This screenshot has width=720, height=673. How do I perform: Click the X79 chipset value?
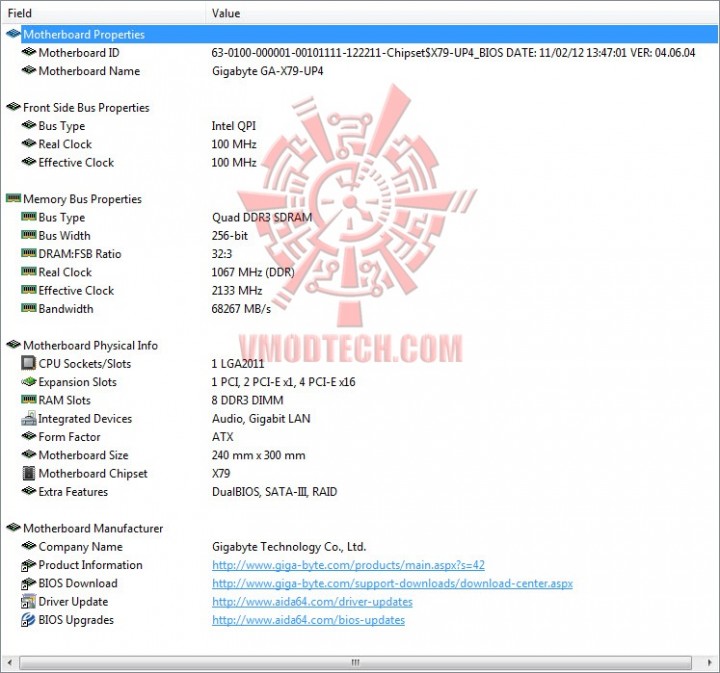[221, 473]
